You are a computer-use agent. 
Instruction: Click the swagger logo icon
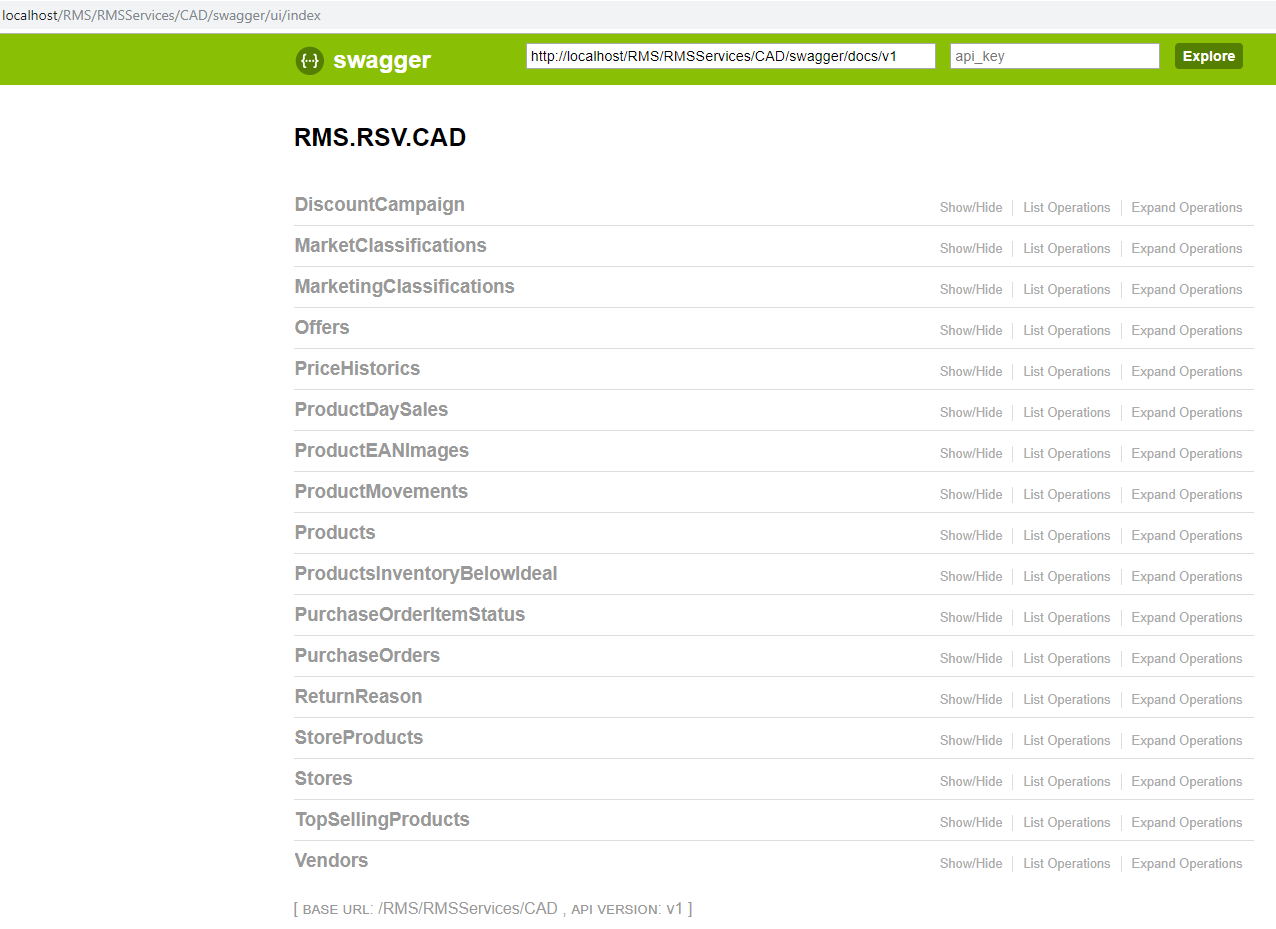310,61
